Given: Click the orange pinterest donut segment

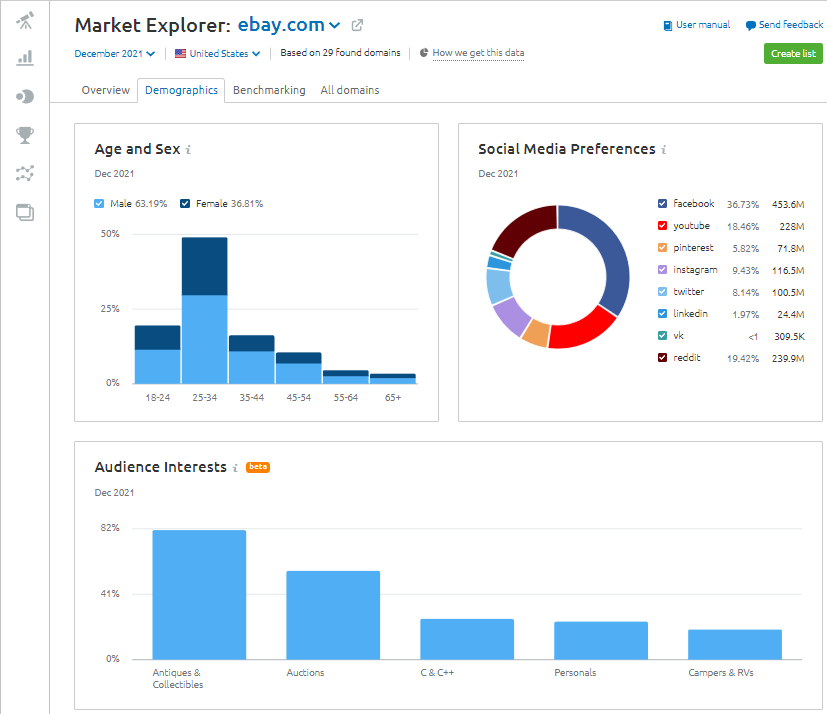Looking at the screenshot, I should (x=537, y=334).
